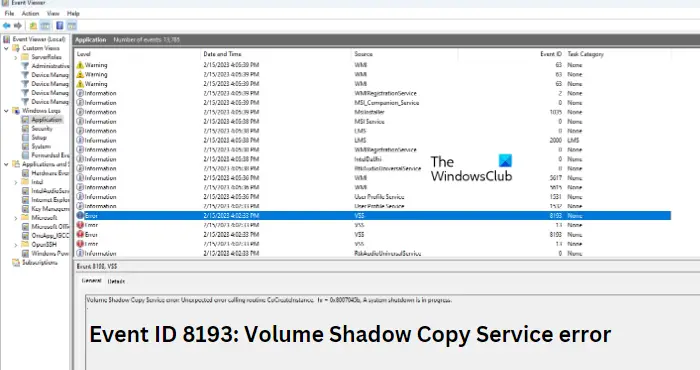Select the Subscriptions node
Viewport: 700px width, 370px height.
[40, 262]
